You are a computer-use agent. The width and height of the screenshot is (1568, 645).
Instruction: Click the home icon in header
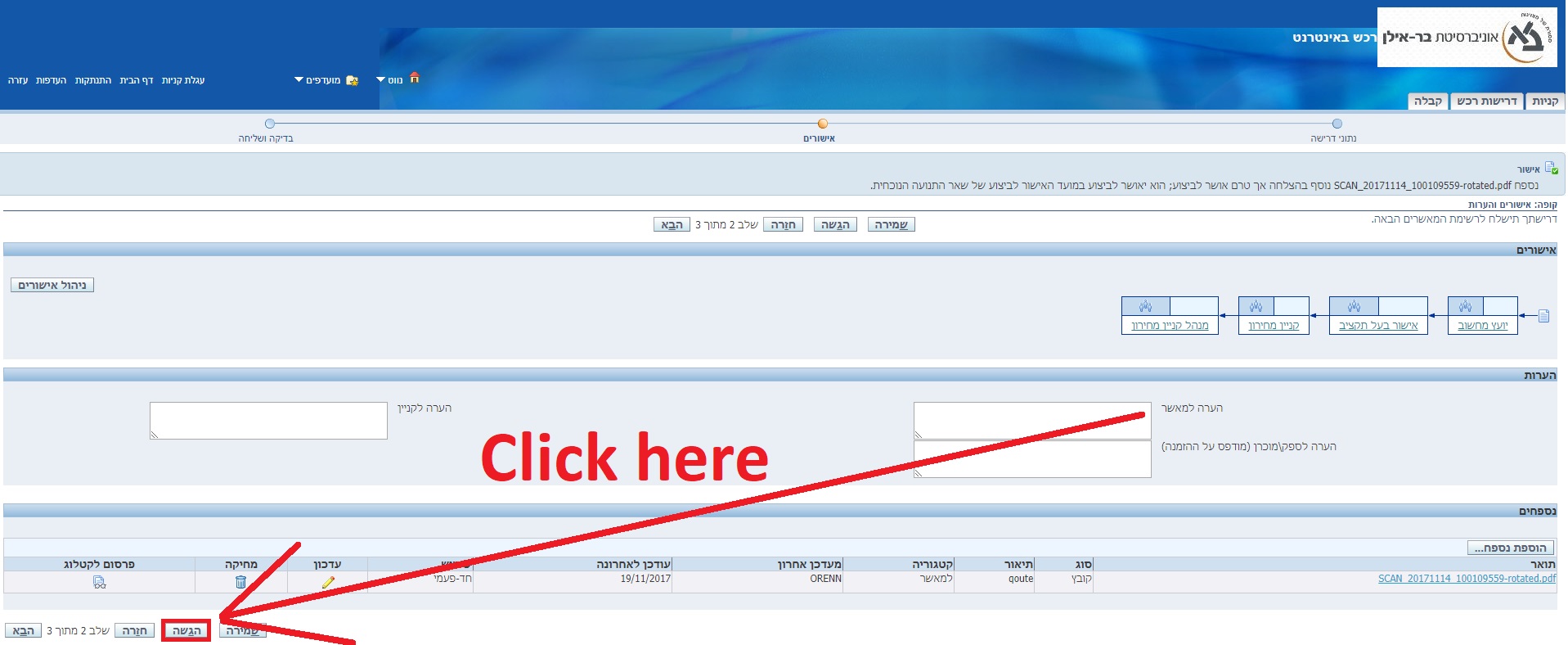coord(415,78)
